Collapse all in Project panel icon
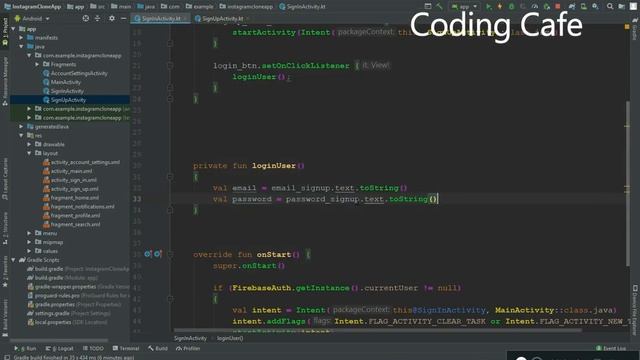This screenshot has width=640, height=360. click(x=98, y=19)
